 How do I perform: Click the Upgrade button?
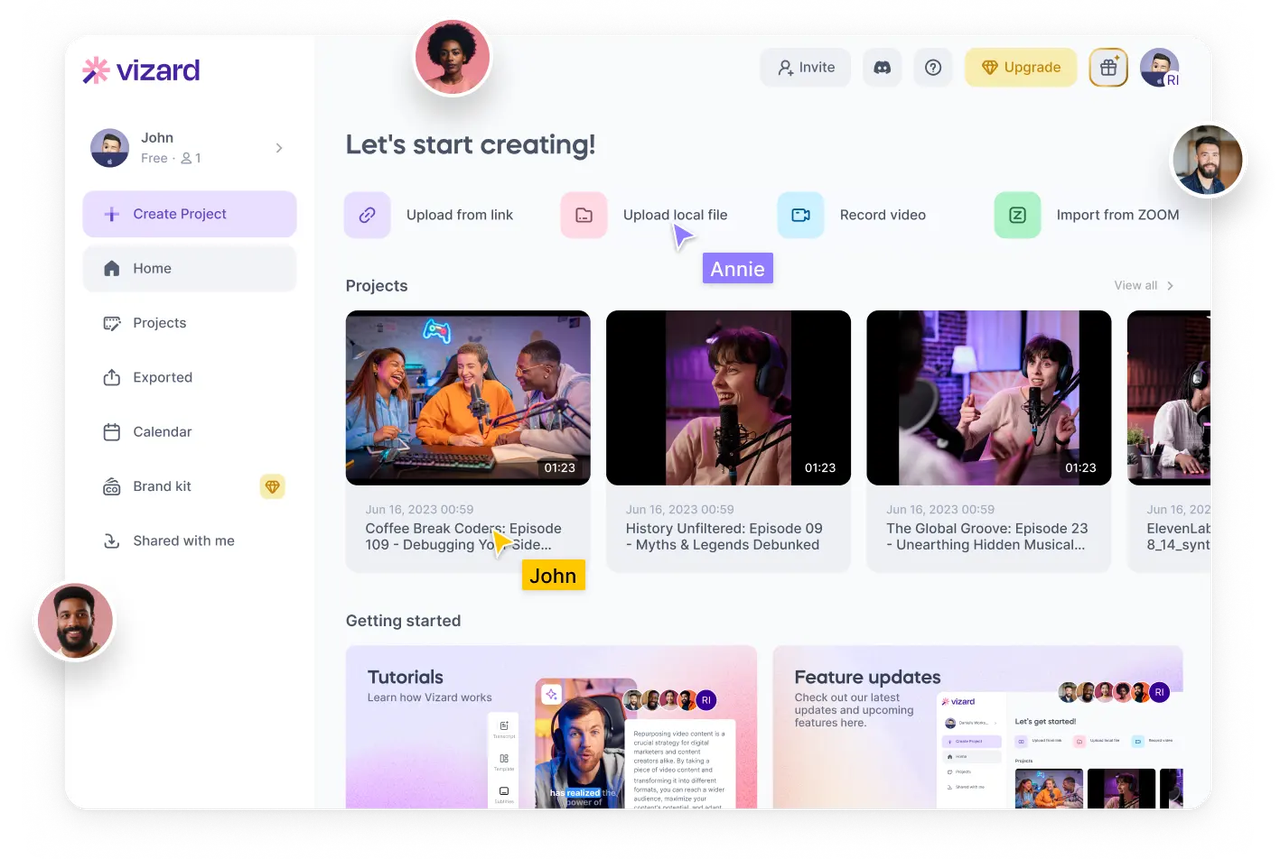1021,67
